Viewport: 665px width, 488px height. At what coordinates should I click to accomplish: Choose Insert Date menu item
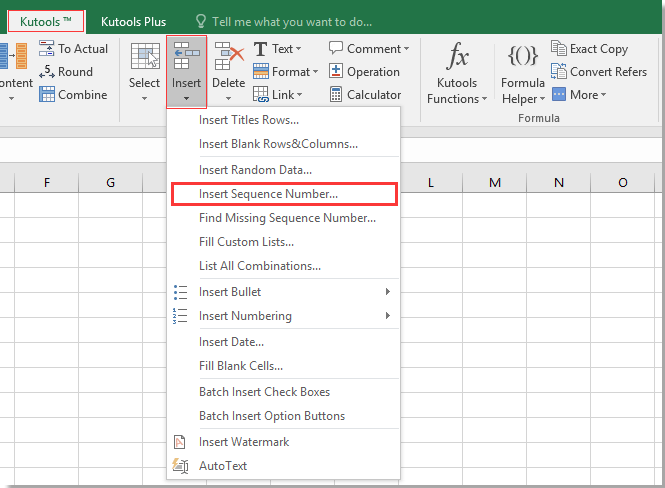coord(283,342)
